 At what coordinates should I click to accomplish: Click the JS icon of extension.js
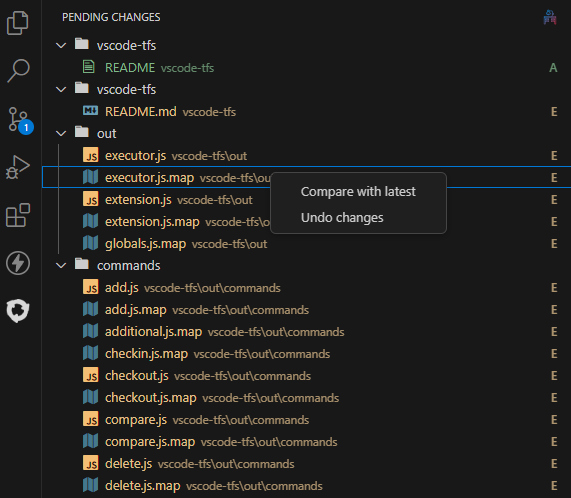90,199
